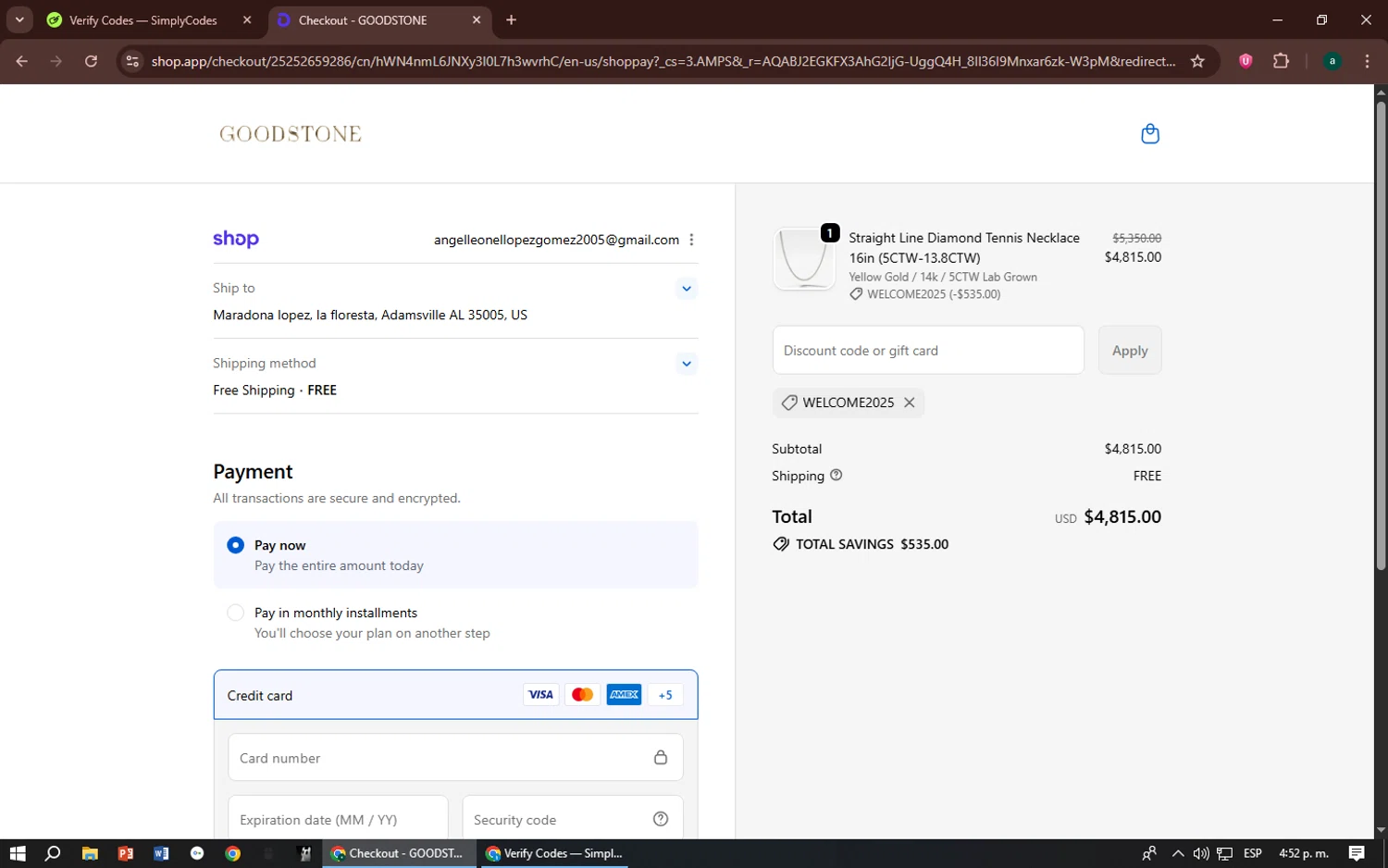Open the shield extension icon in toolbar
Viewport: 1388px width, 868px height.
[1245, 61]
